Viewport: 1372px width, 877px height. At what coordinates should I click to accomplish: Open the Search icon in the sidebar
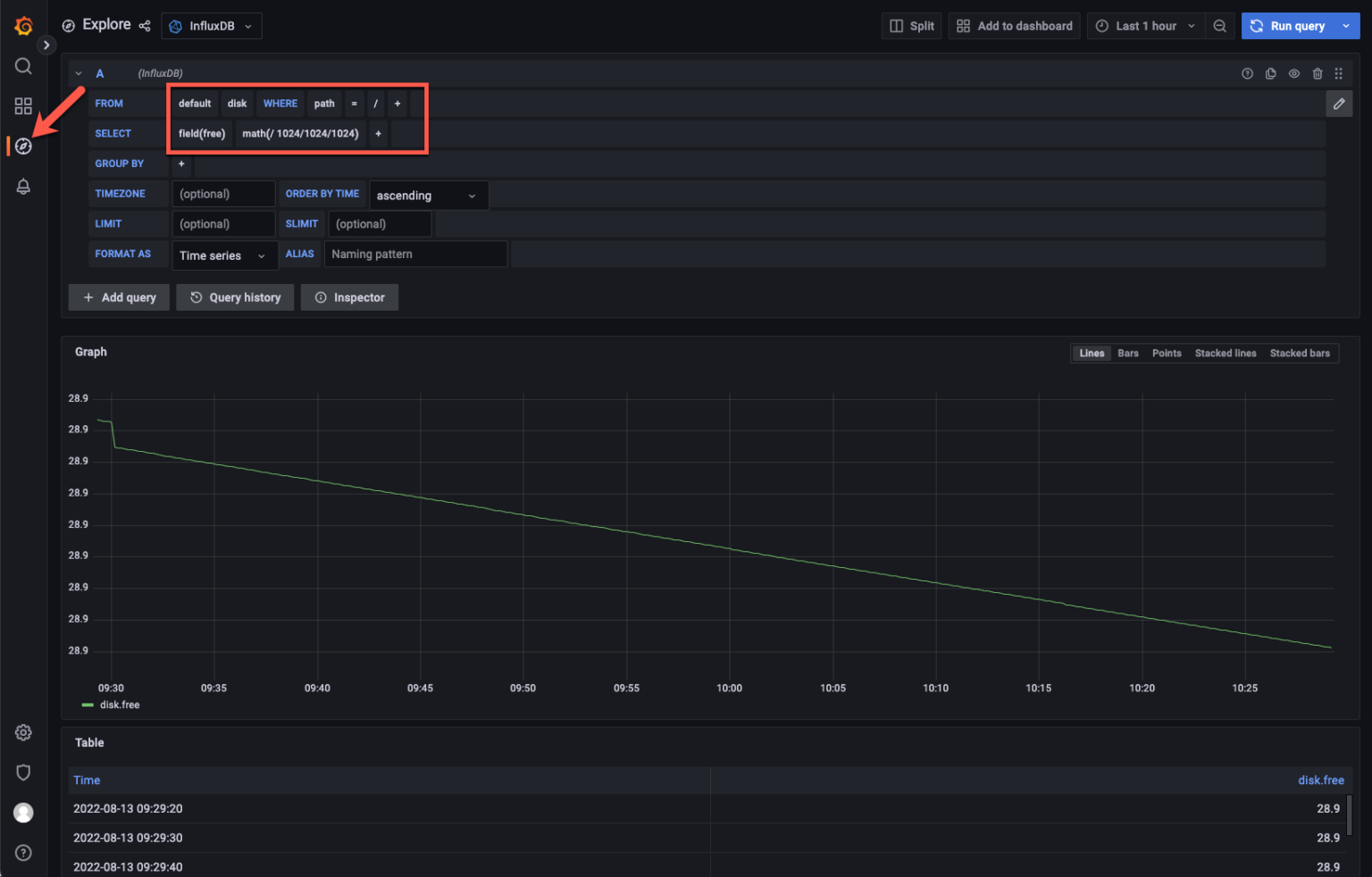(x=23, y=65)
